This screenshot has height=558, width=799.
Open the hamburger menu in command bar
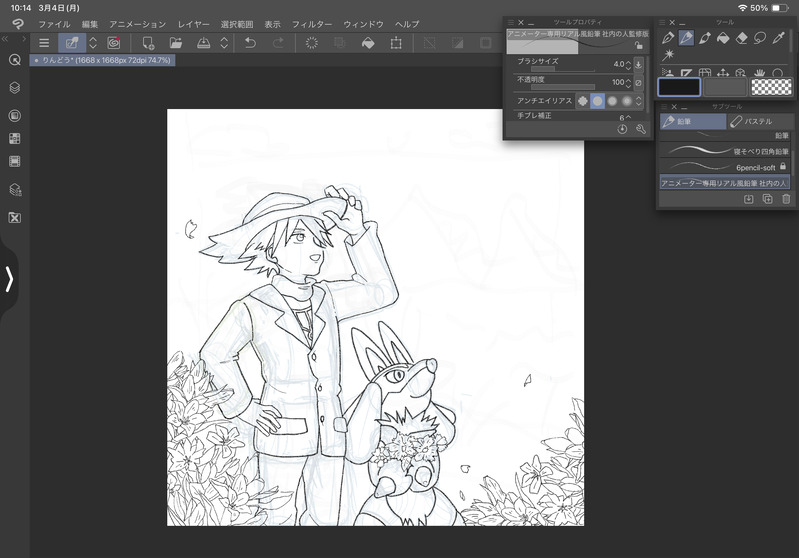[x=44, y=43]
